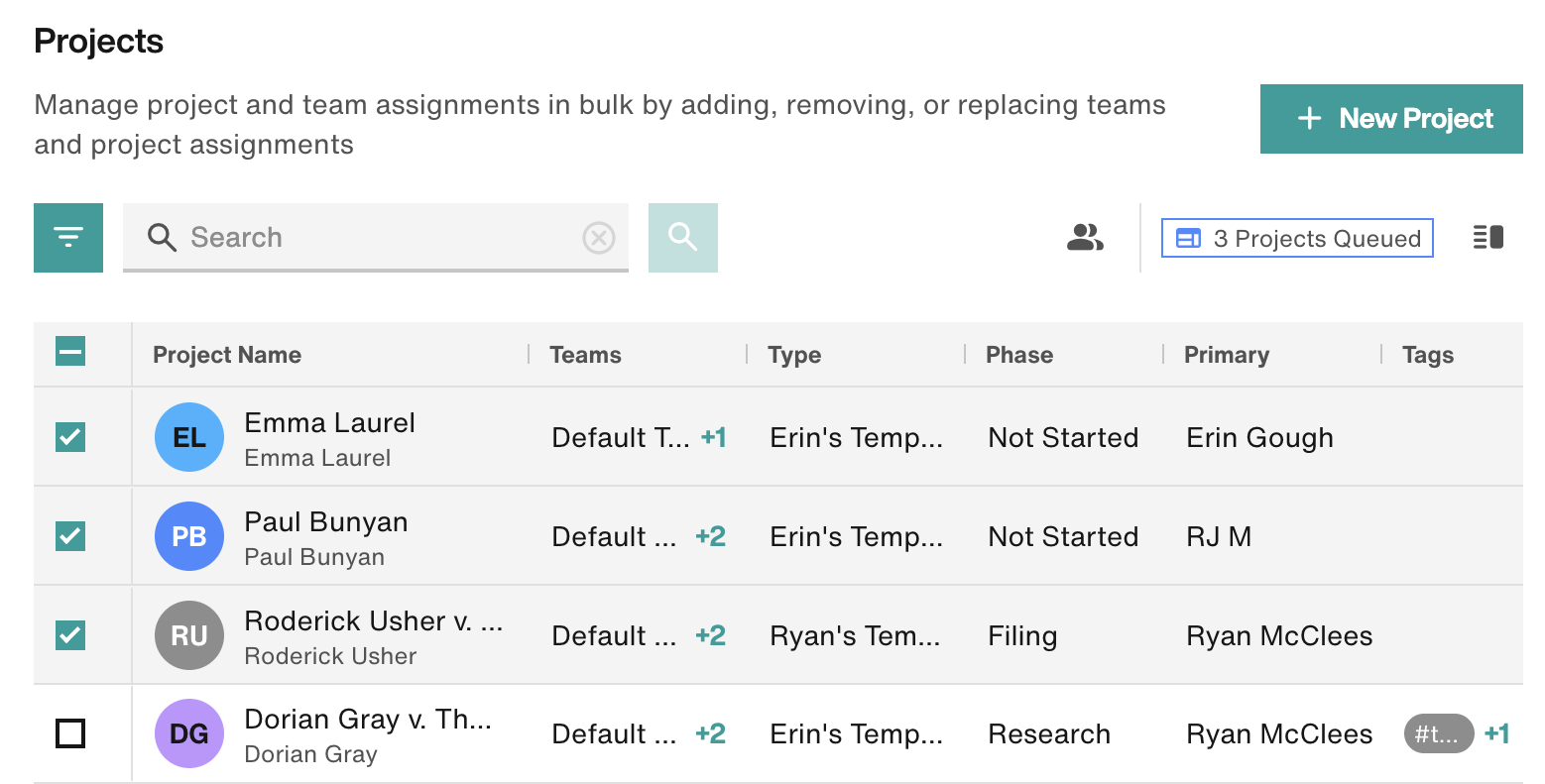The image size is (1545, 784).
Task: Click the teal search submit button
Action: (683, 238)
